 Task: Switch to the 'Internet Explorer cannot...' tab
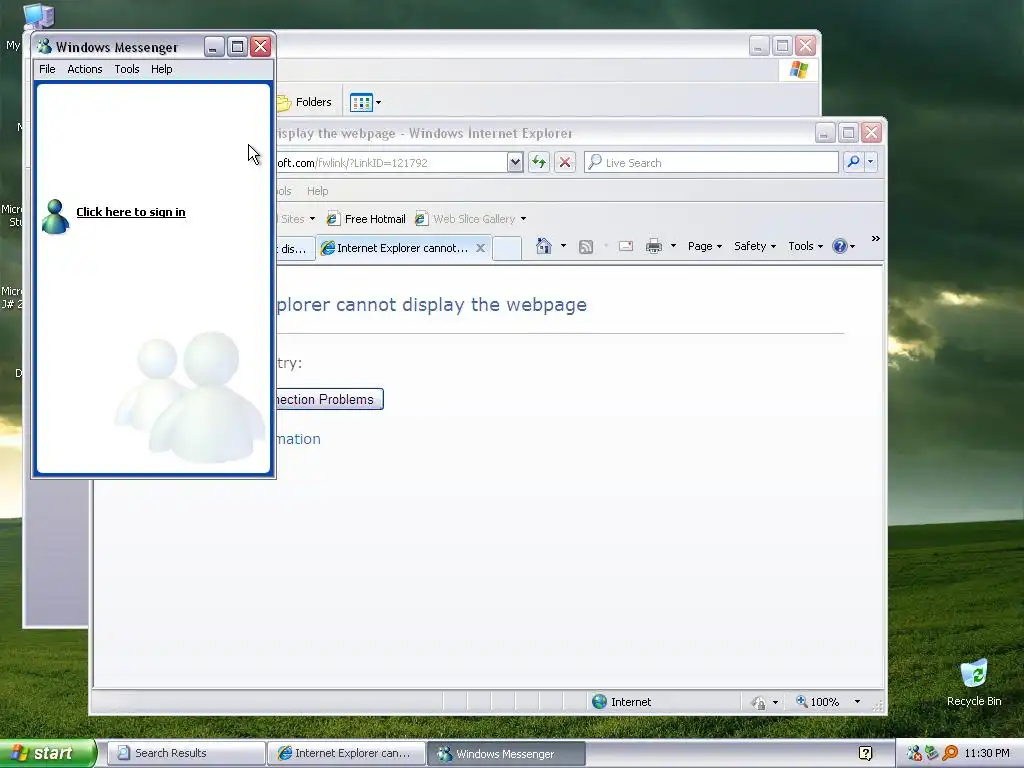click(401, 248)
